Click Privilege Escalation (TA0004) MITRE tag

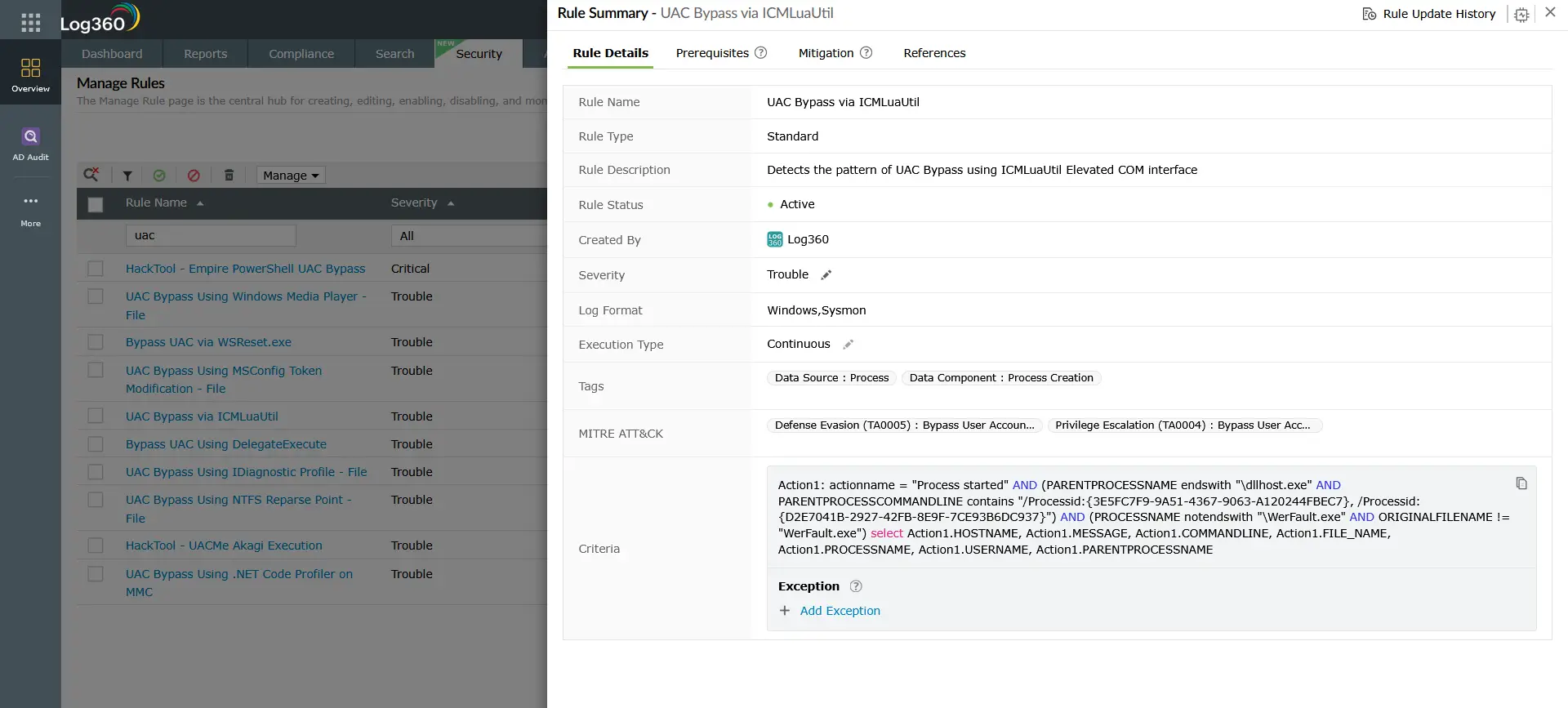tap(1184, 425)
